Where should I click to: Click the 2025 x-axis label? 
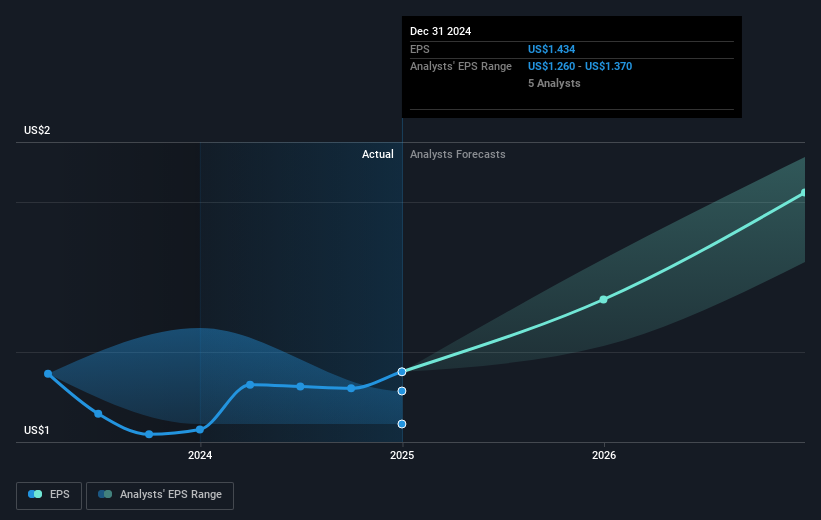[402, 455]
